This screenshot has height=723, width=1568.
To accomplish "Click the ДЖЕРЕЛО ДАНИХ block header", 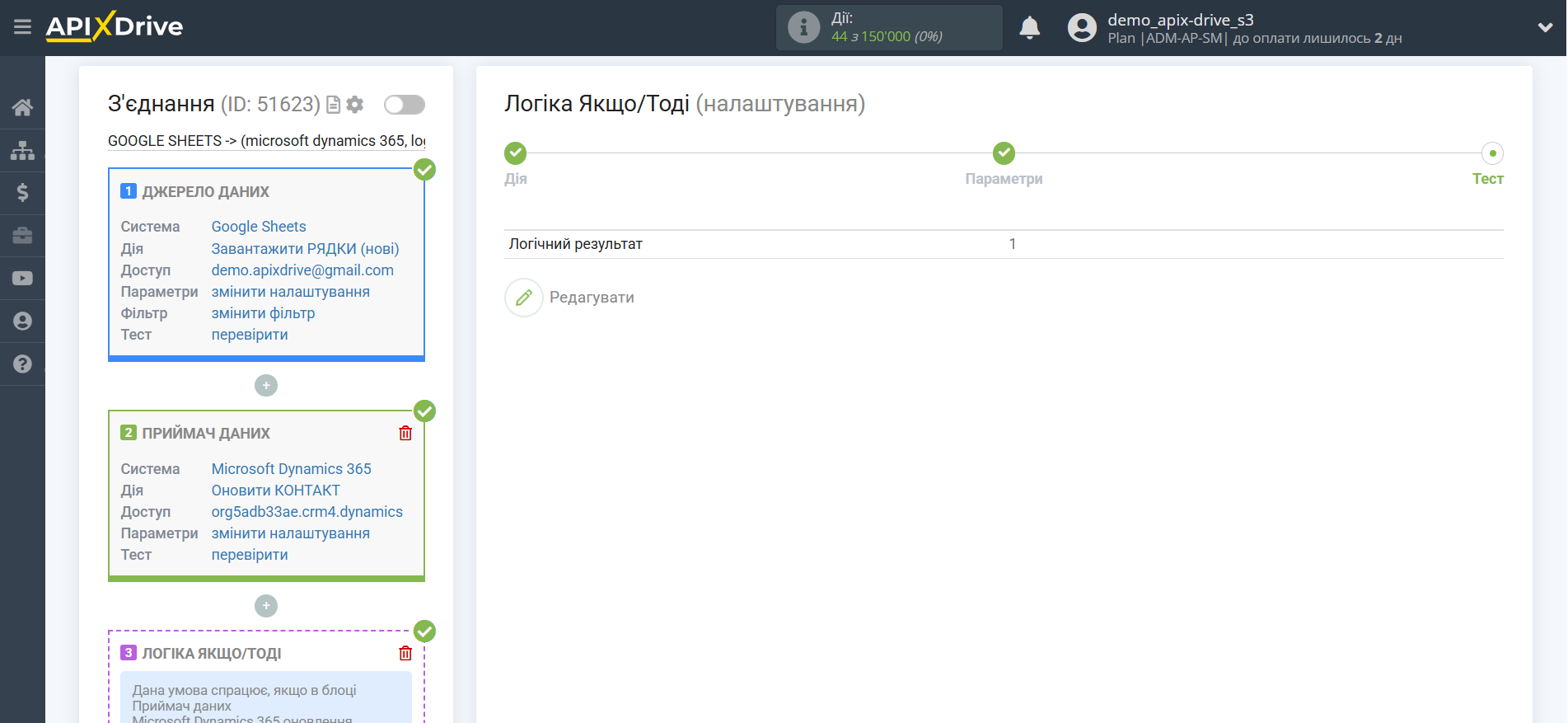I will coord(206,192).
